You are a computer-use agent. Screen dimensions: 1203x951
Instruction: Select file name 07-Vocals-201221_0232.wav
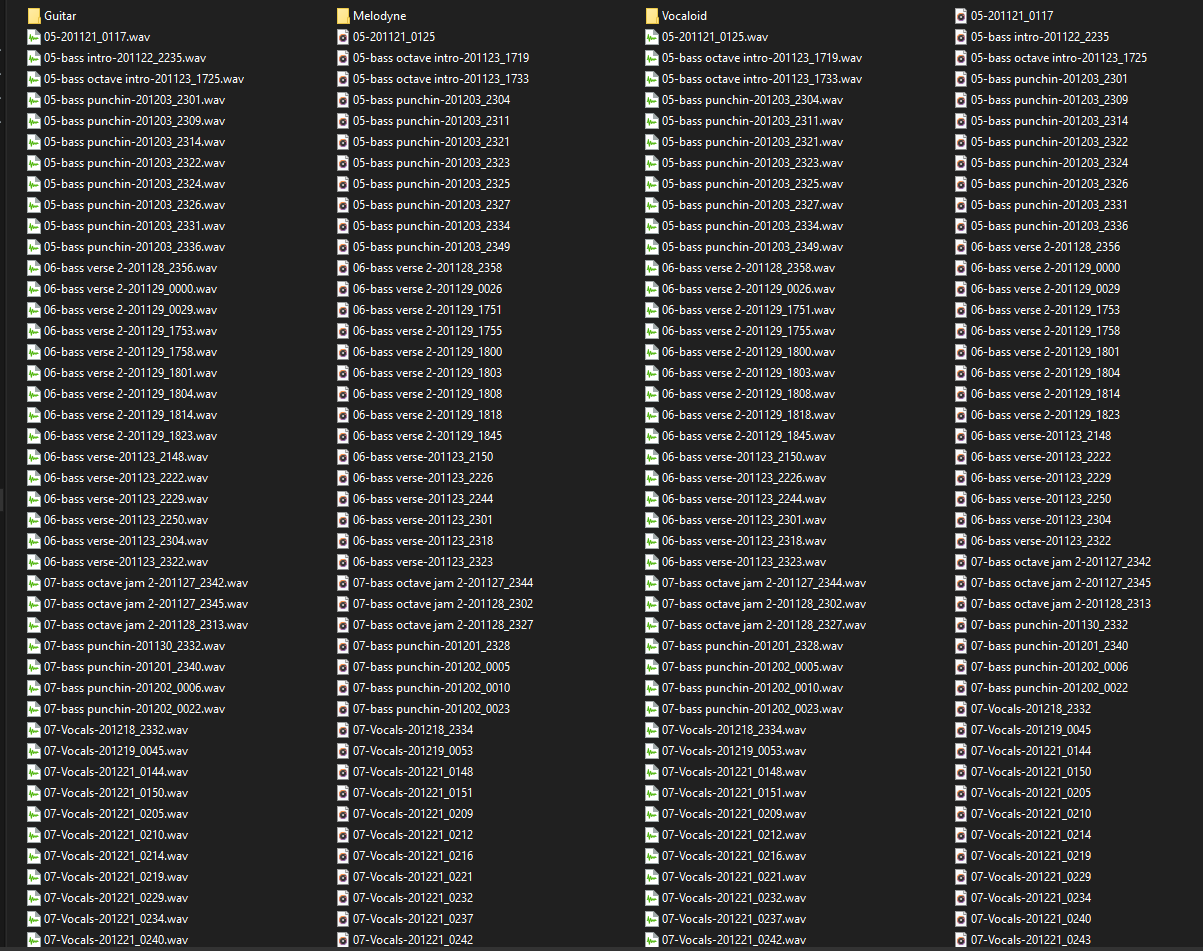(734, 898)
